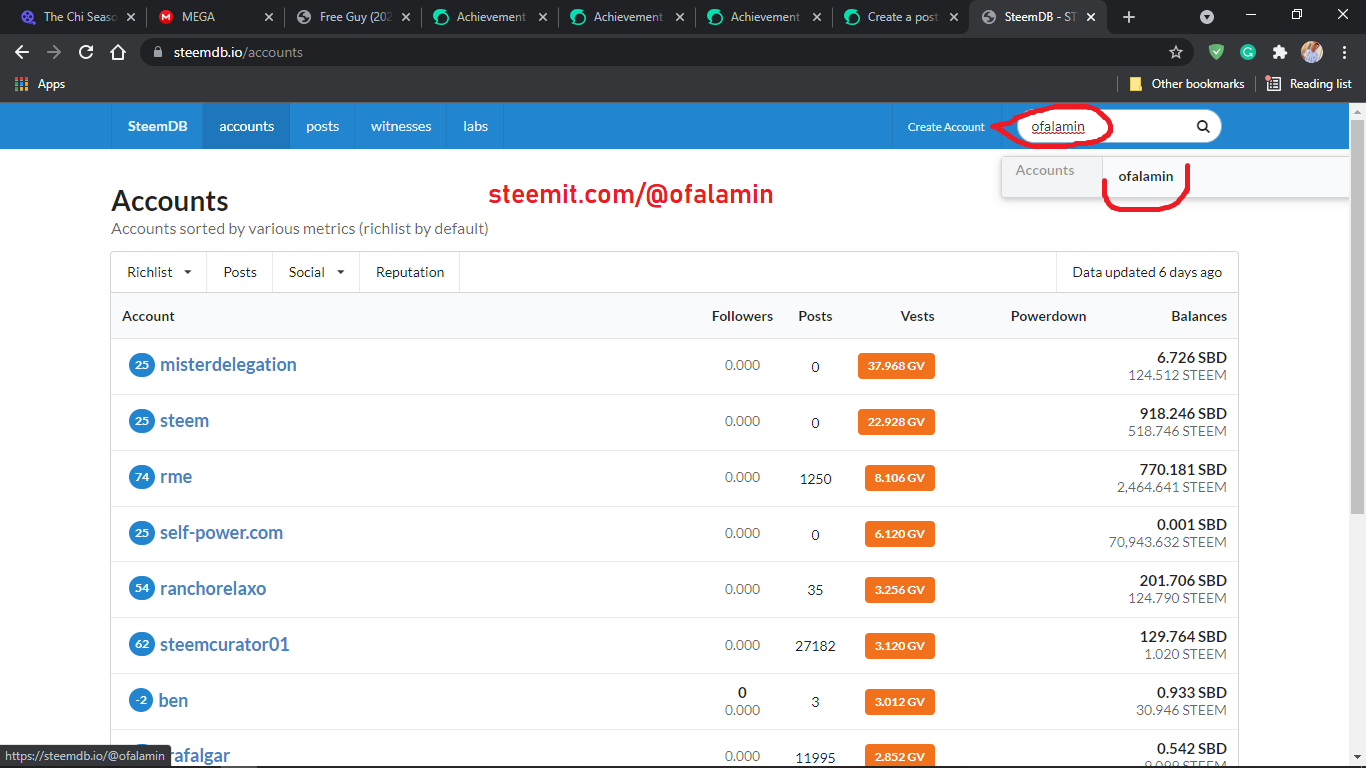
Task: Switch to the MEGA tab
Action: (x=212, y=17)
